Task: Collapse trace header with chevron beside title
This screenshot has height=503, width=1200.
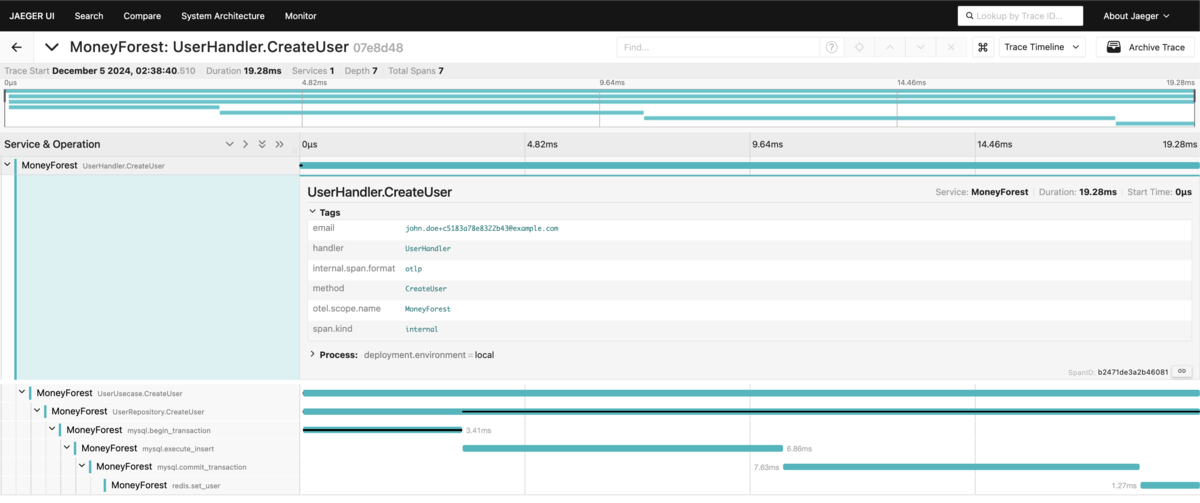Action: point(52,47)
